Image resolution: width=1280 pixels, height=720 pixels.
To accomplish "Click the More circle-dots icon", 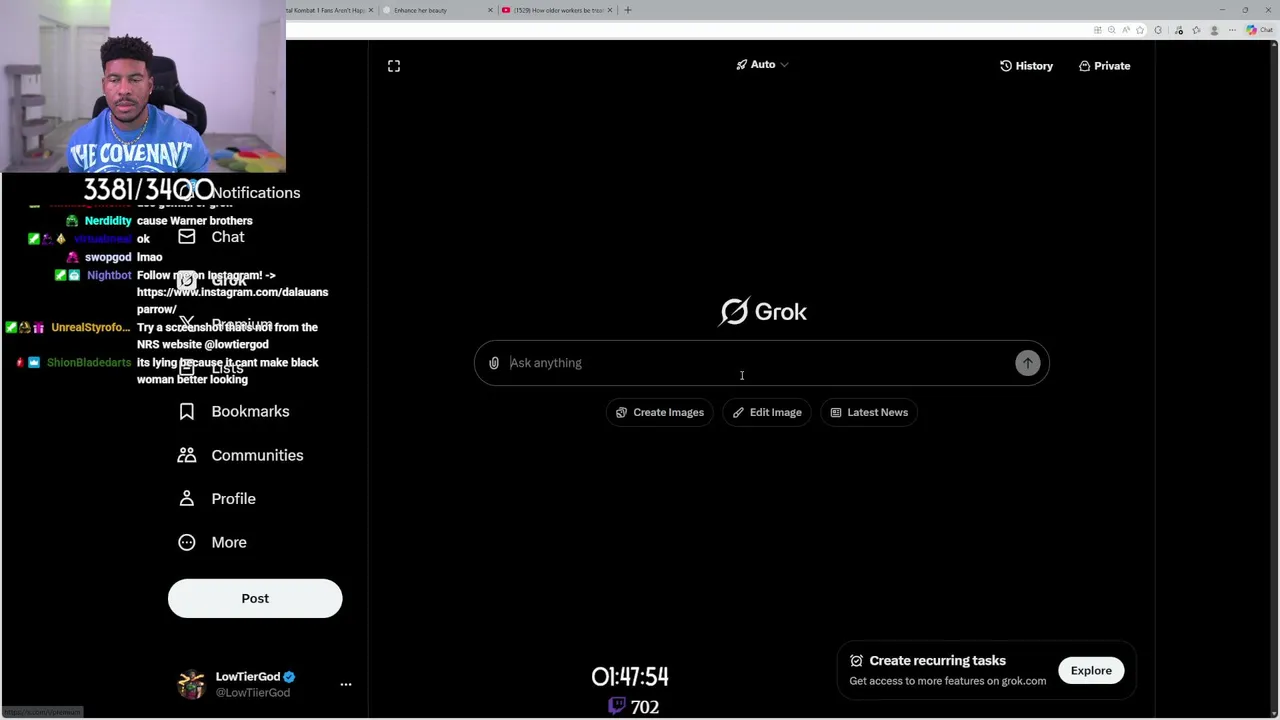I will 187,542.
